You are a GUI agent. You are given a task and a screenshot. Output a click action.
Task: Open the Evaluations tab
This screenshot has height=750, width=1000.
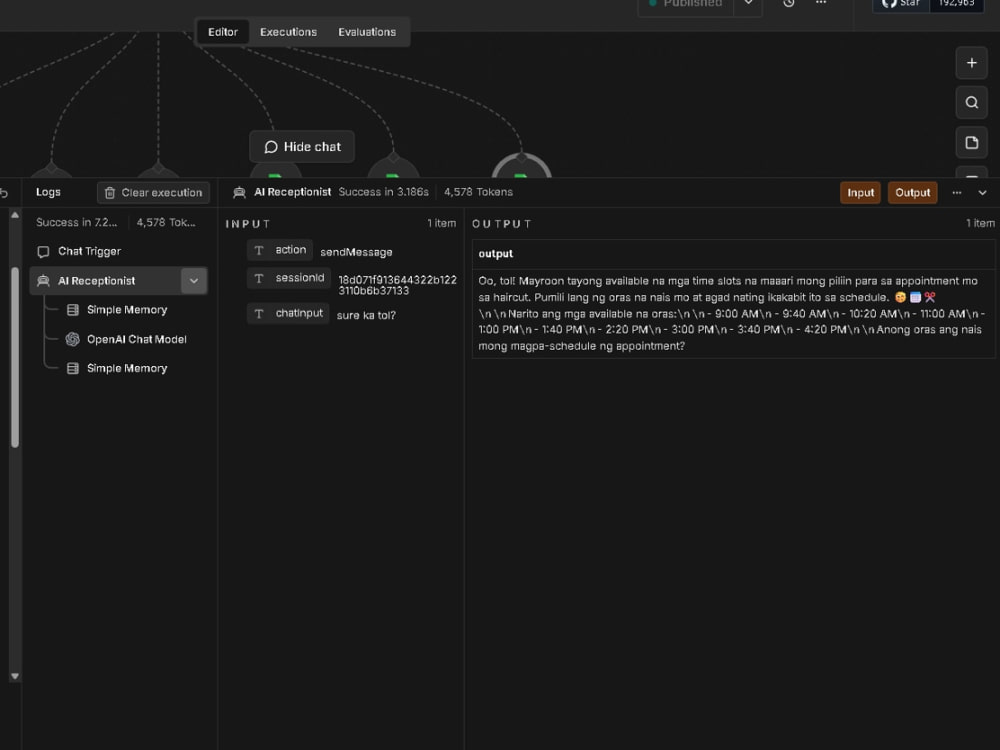tap(367, 32)
